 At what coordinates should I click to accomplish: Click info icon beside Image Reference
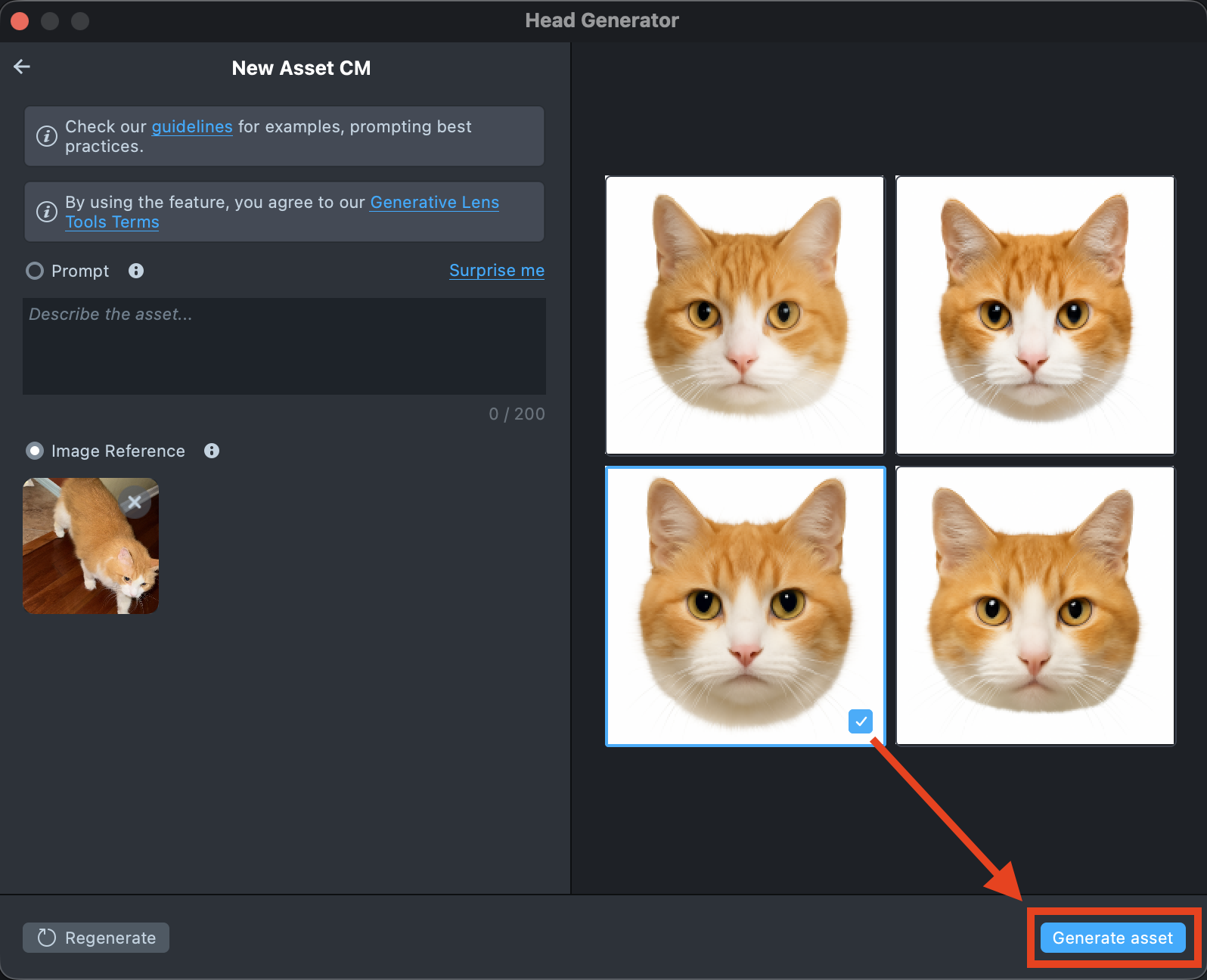point(212,451)
